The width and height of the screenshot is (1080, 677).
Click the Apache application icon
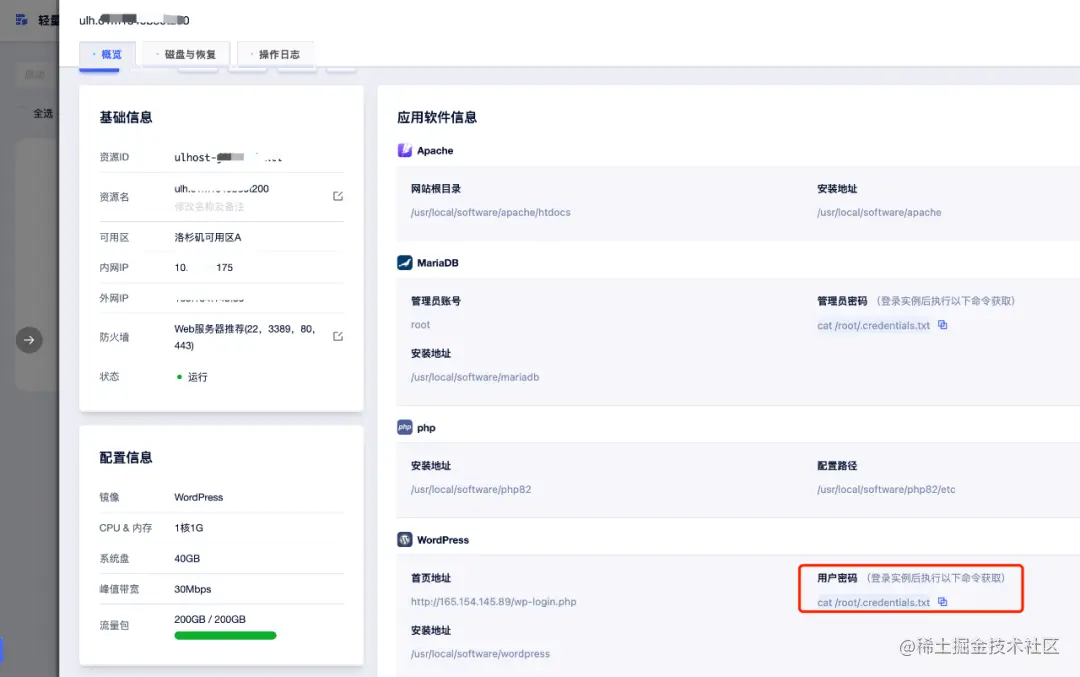coord(404,150)
